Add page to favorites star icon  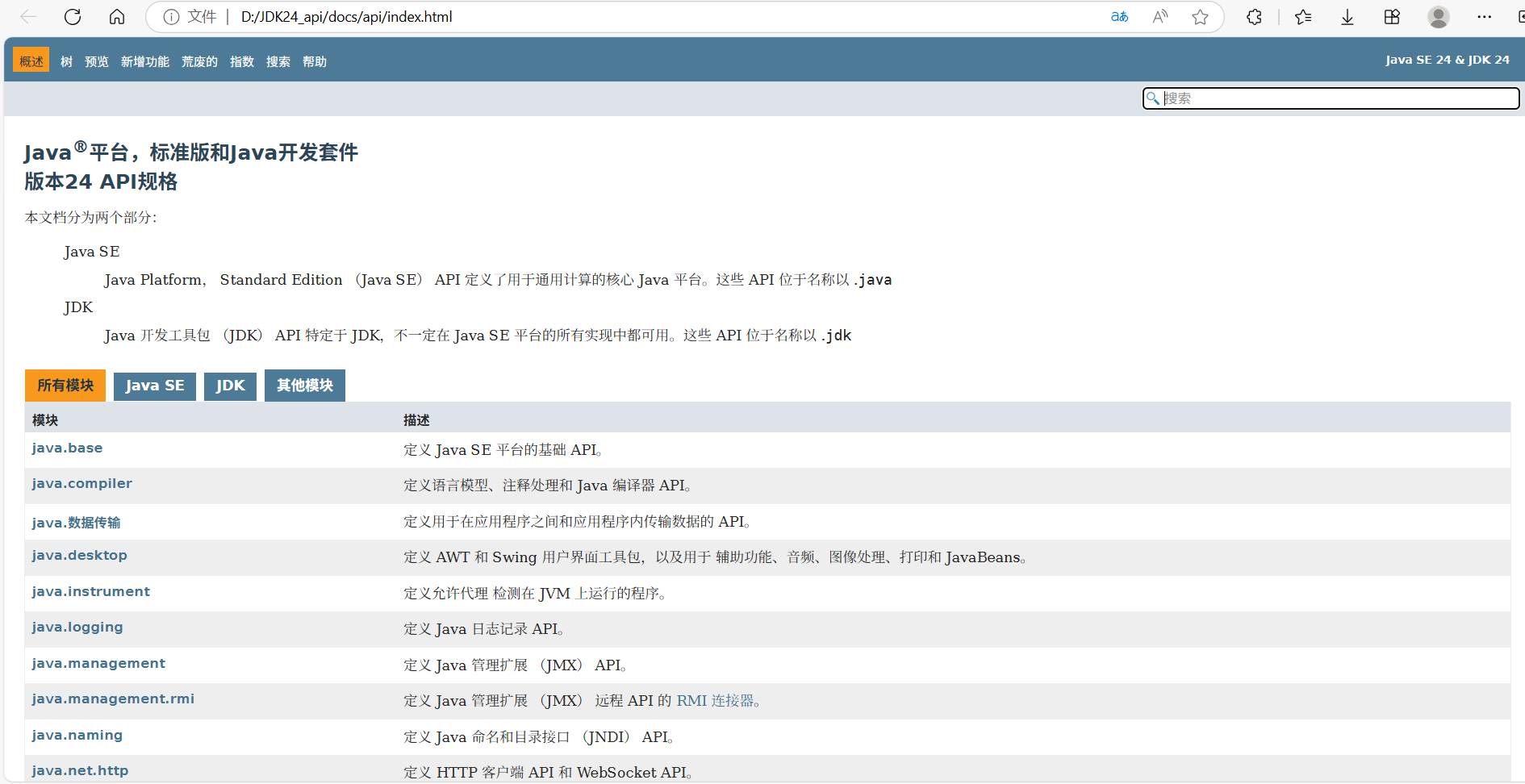1201,17
